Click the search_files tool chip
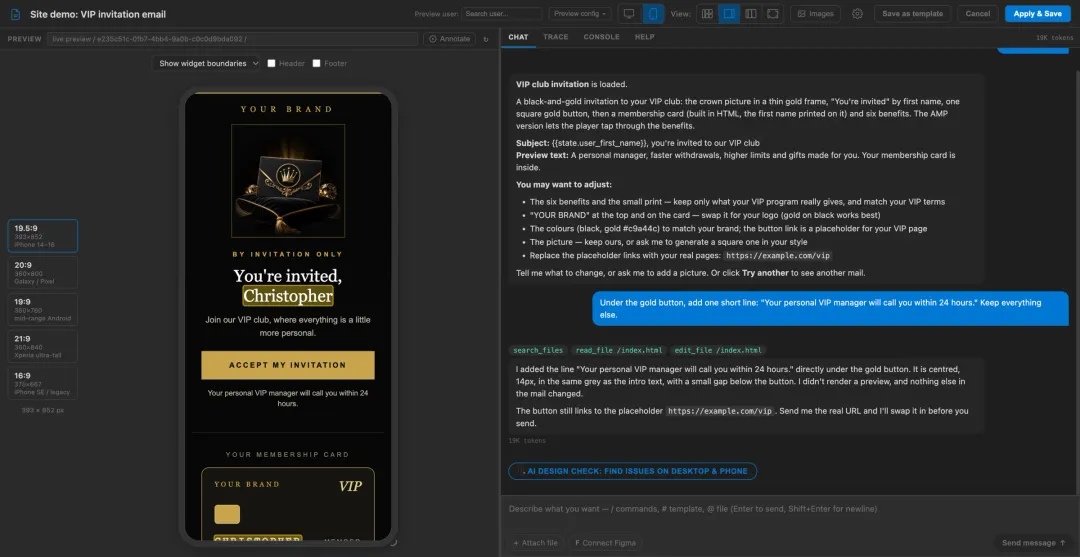This screenshot has width=1080, height=557. click(537, 350)
